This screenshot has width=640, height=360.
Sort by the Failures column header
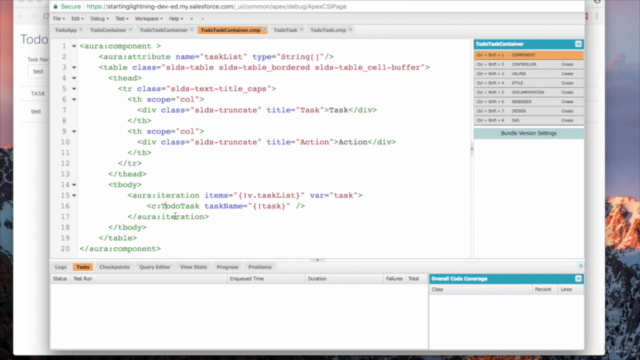click(394, 279)
